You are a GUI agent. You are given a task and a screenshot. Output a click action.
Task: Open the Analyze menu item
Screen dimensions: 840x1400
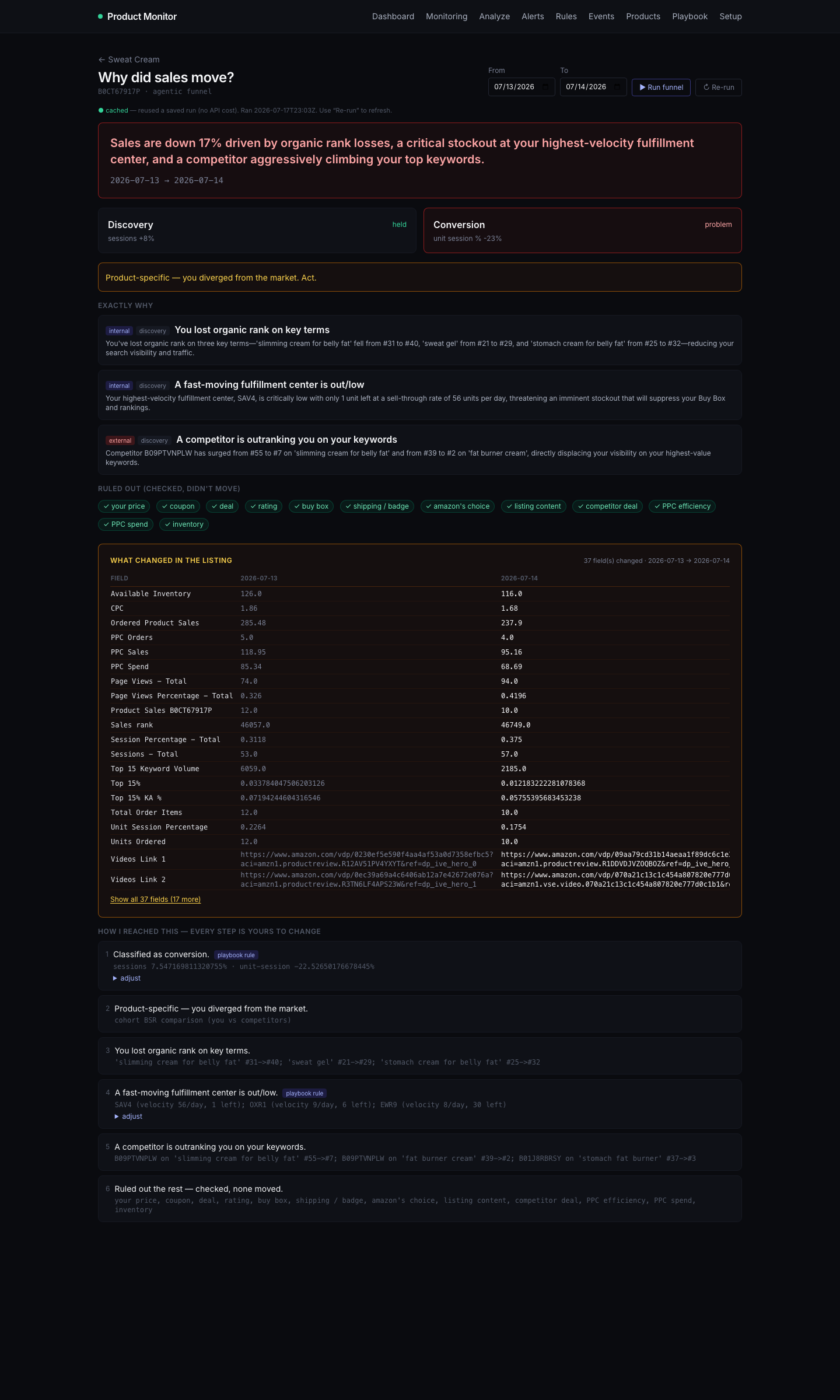pos(495,16)
